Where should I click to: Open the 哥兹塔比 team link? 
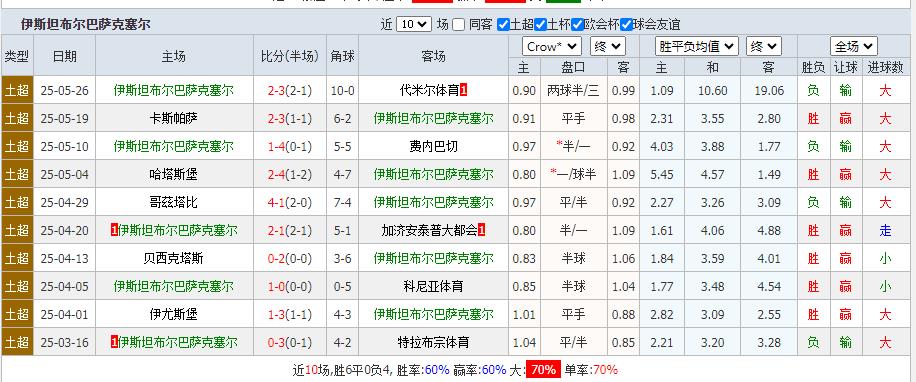click(x=174, y=203)
